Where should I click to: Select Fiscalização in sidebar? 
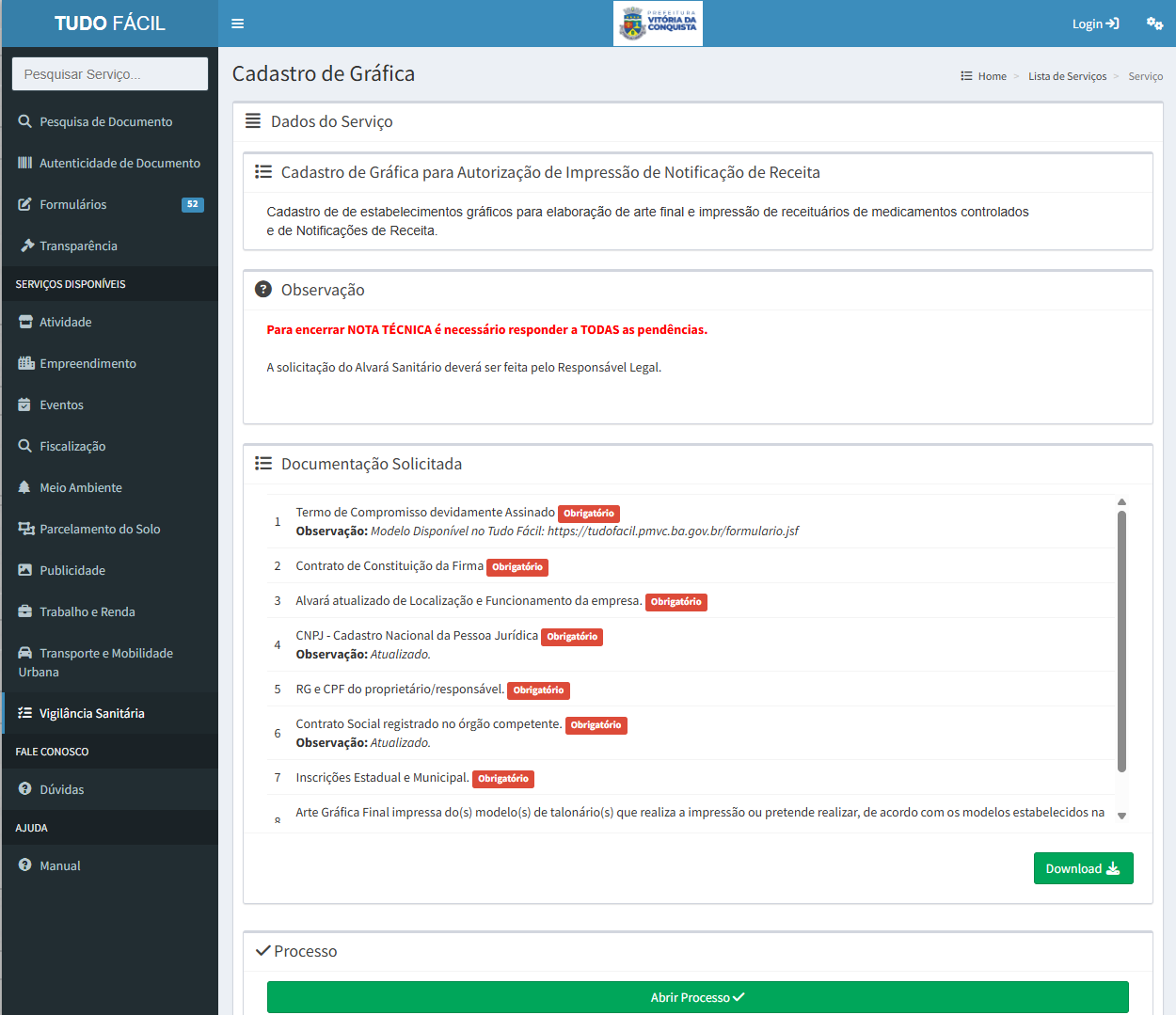click(x=72, y=446)
